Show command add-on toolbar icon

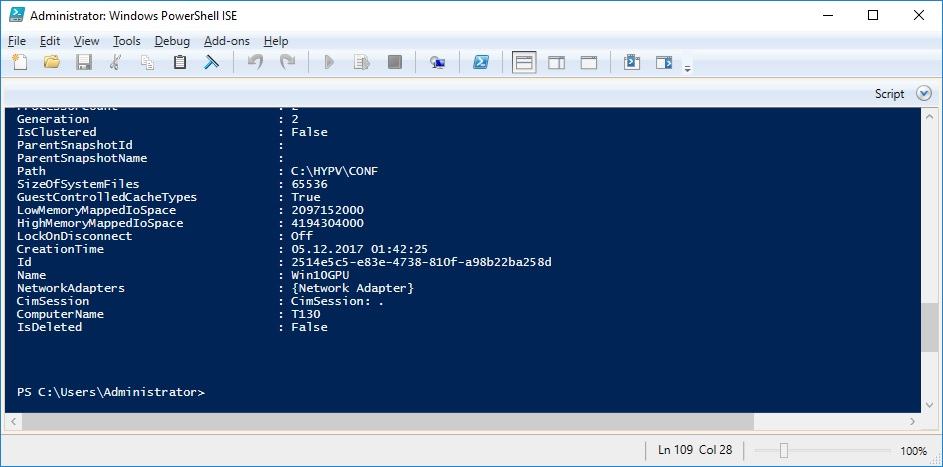coord(664,62)
